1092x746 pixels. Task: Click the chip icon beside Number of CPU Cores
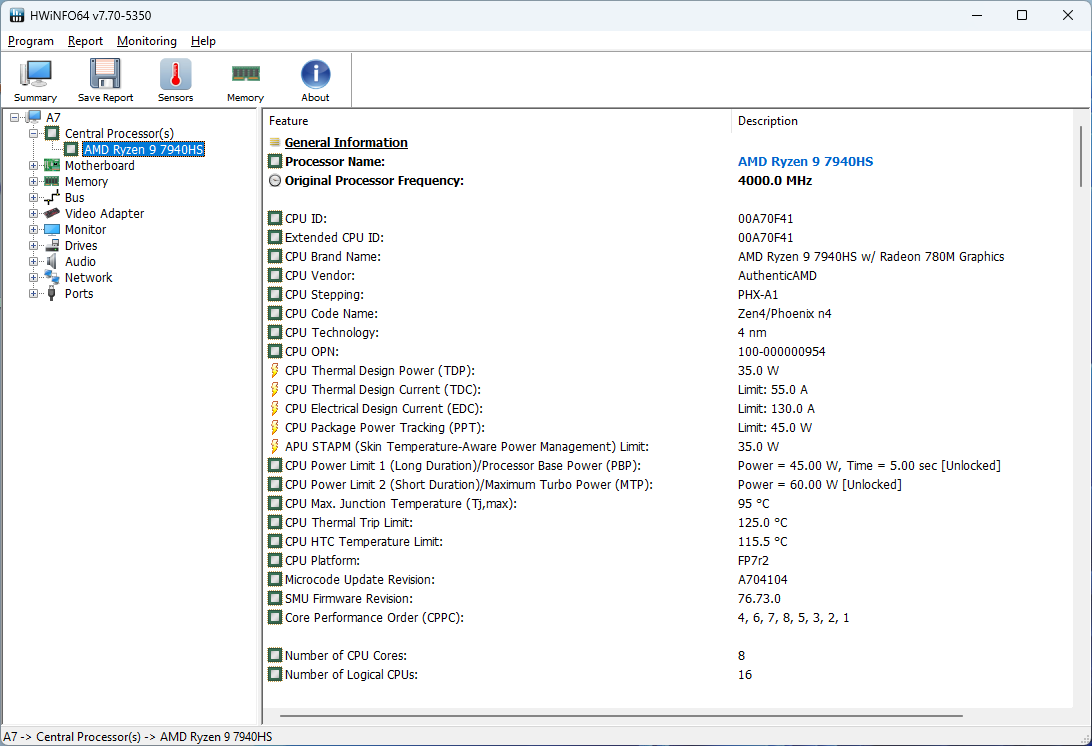point(275,655)
